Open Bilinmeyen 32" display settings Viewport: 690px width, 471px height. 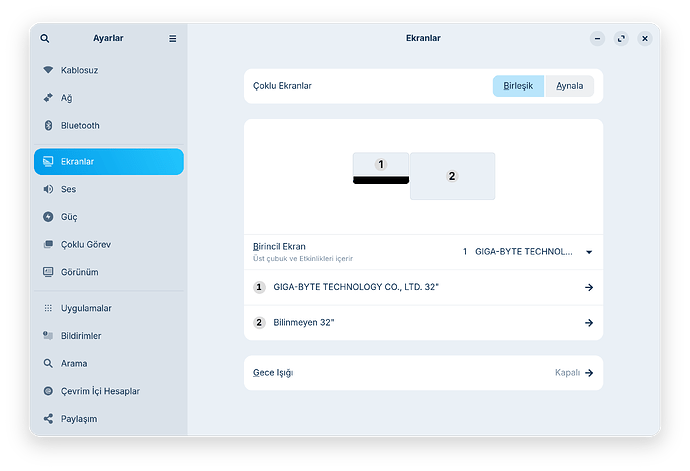[x=423, y=323]
